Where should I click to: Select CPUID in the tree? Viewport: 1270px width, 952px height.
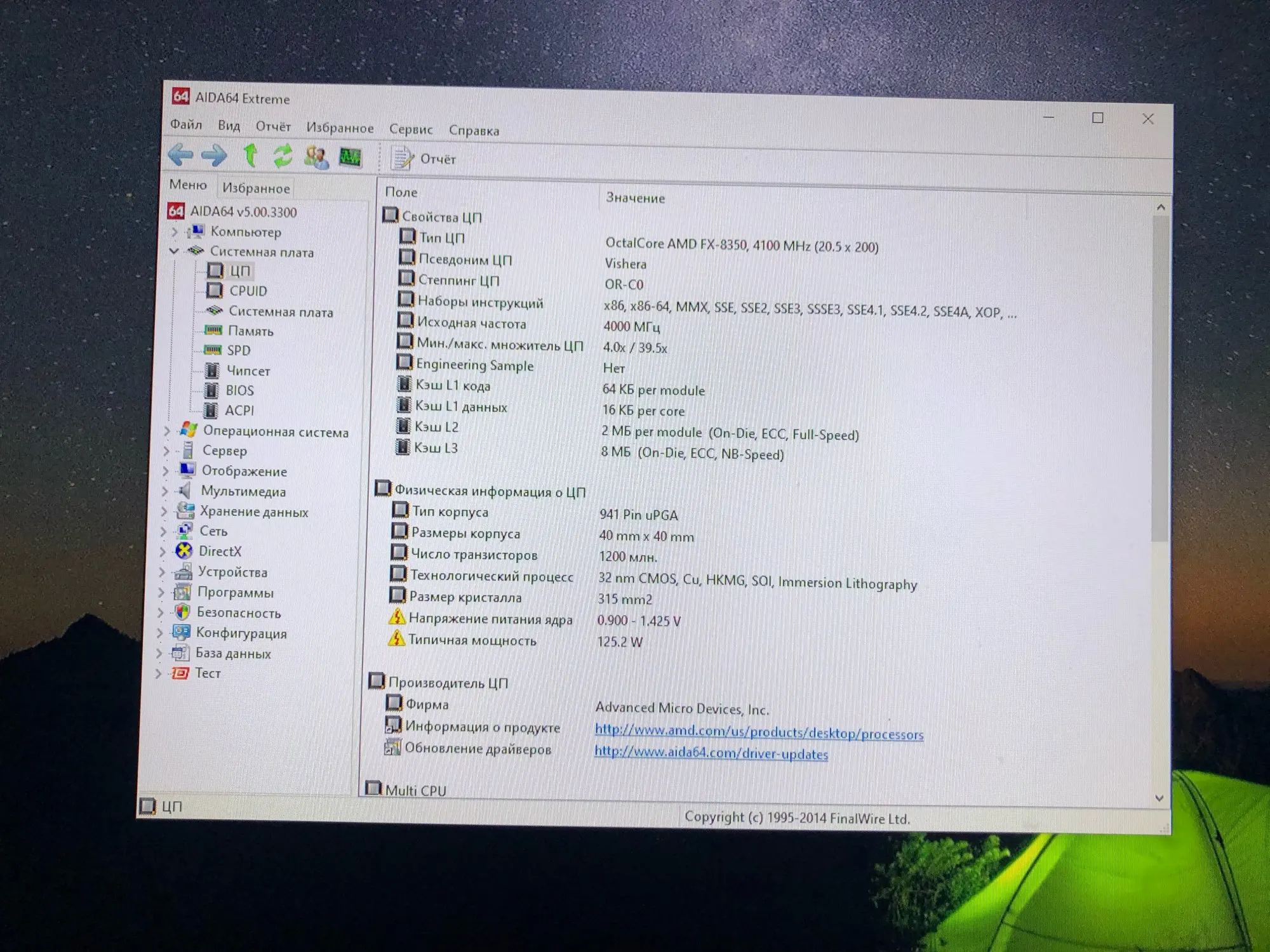[x=248, y=291]
